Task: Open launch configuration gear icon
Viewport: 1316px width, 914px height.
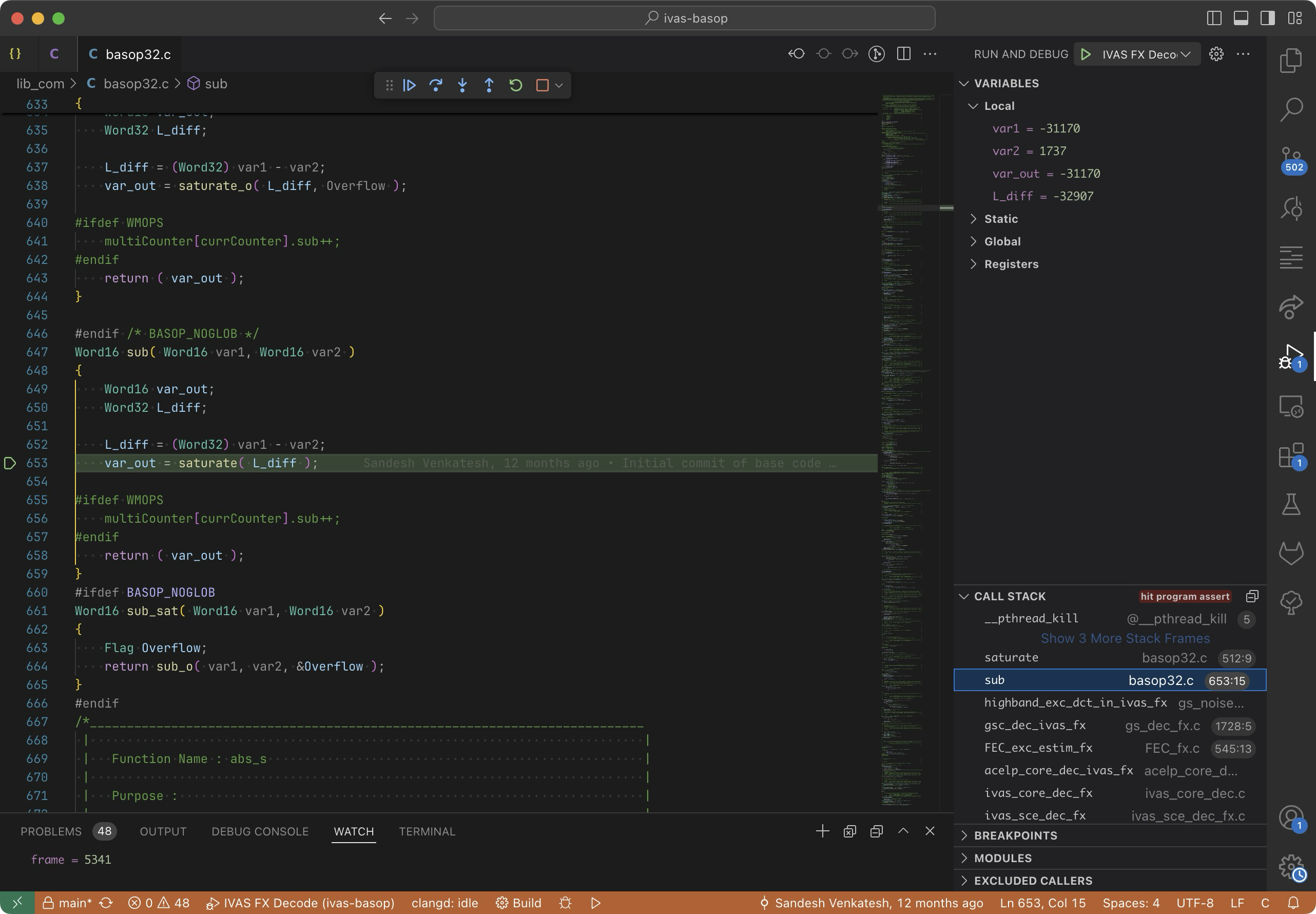Action: [1216, 54]
